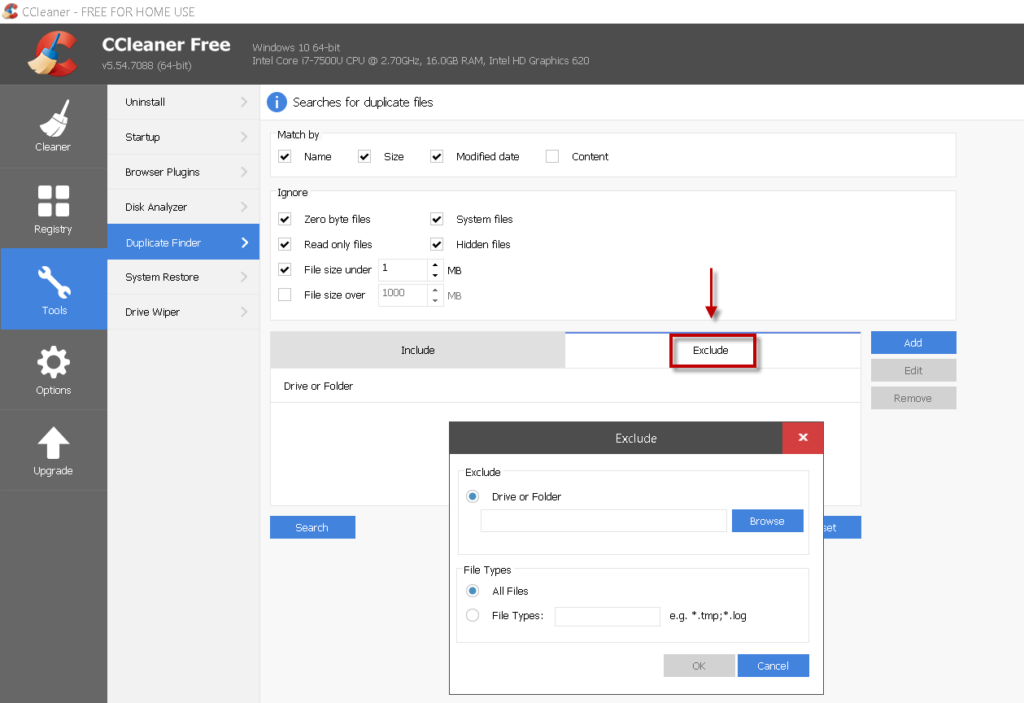Click the Remove button
The width and height of the screenshot is (1024, 703).
pos(913,398)
